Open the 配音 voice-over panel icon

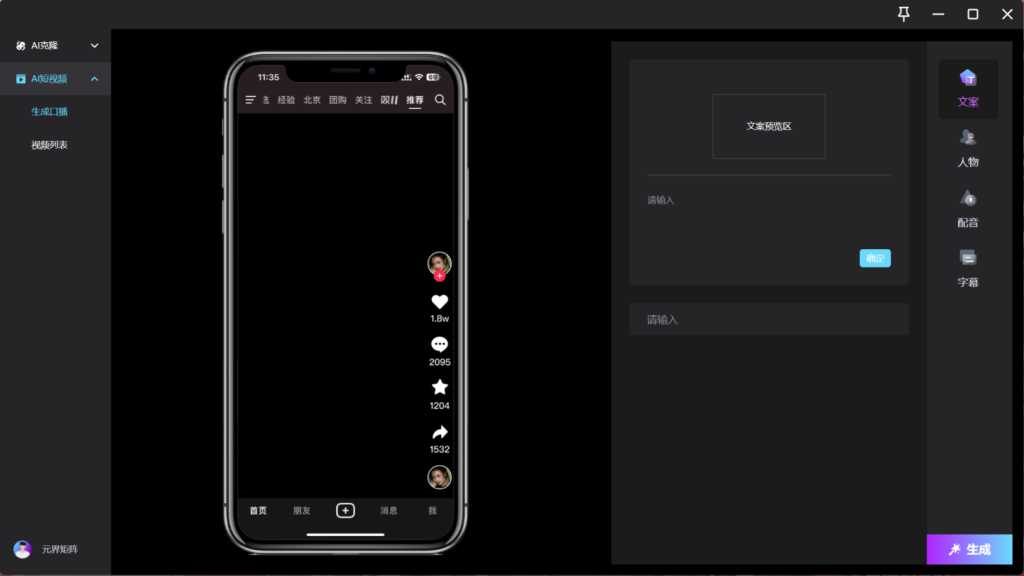coord(967,199)
